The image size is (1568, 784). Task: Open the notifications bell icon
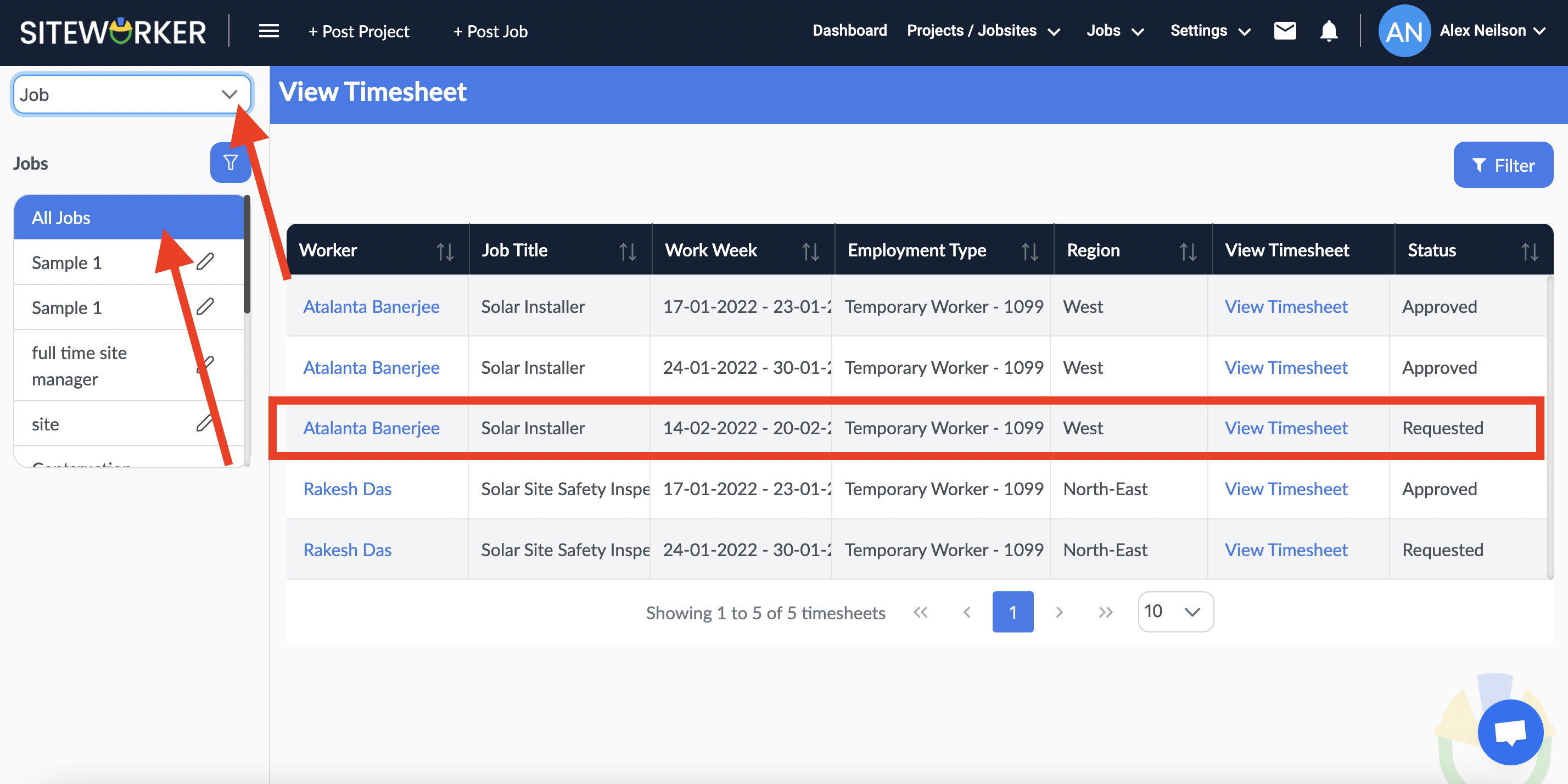click(x=1328, y=30)
